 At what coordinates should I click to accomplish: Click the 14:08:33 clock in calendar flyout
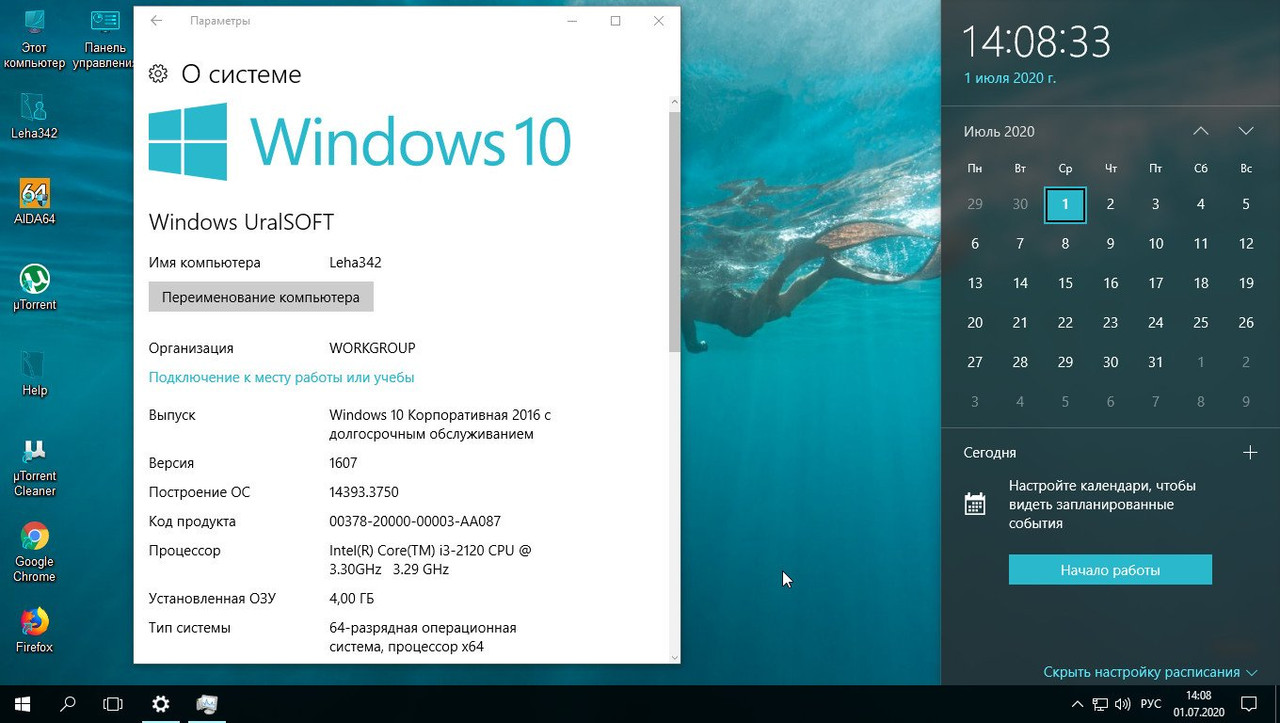pos(1036,42)
